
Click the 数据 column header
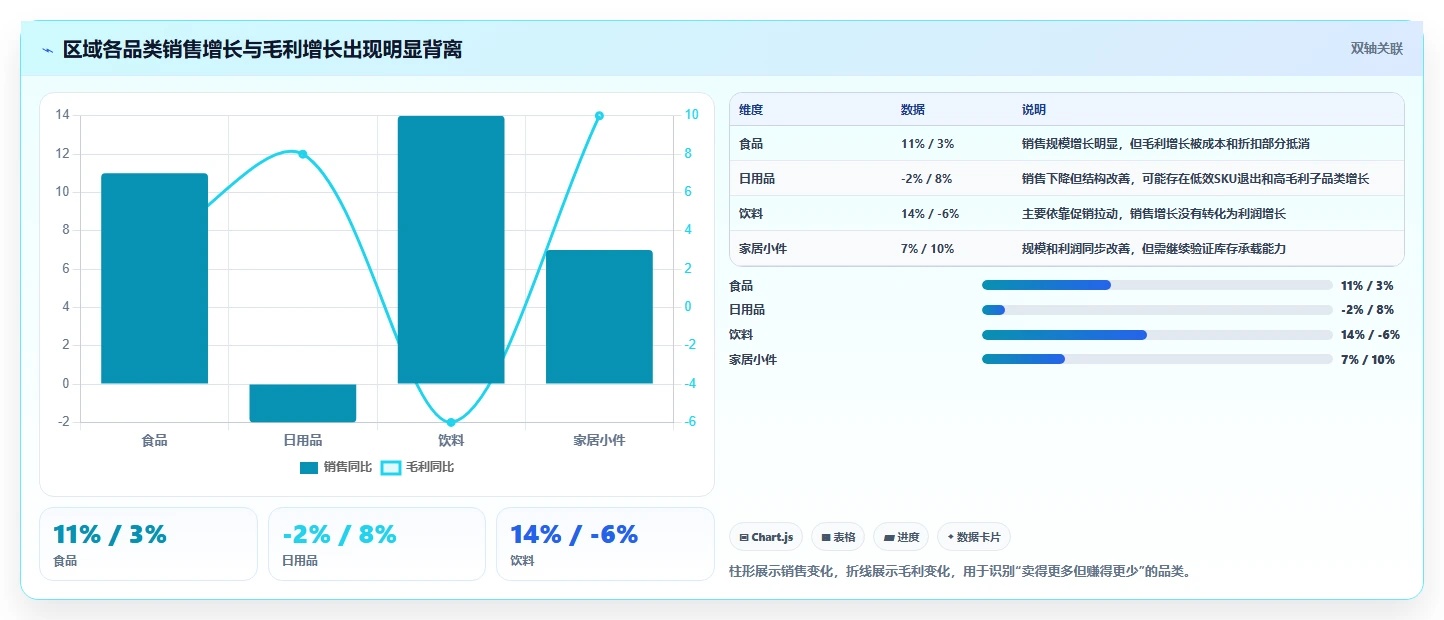(x=913, y=110)
